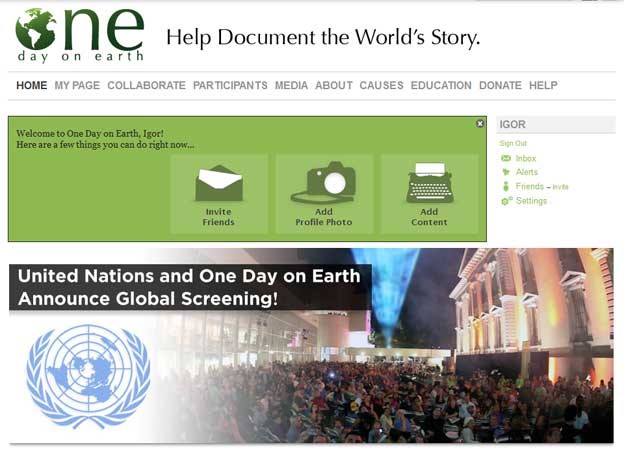Click the 'Help Document the World's Story' tagline
Screen dimensions: 624x449
[323, 38]
